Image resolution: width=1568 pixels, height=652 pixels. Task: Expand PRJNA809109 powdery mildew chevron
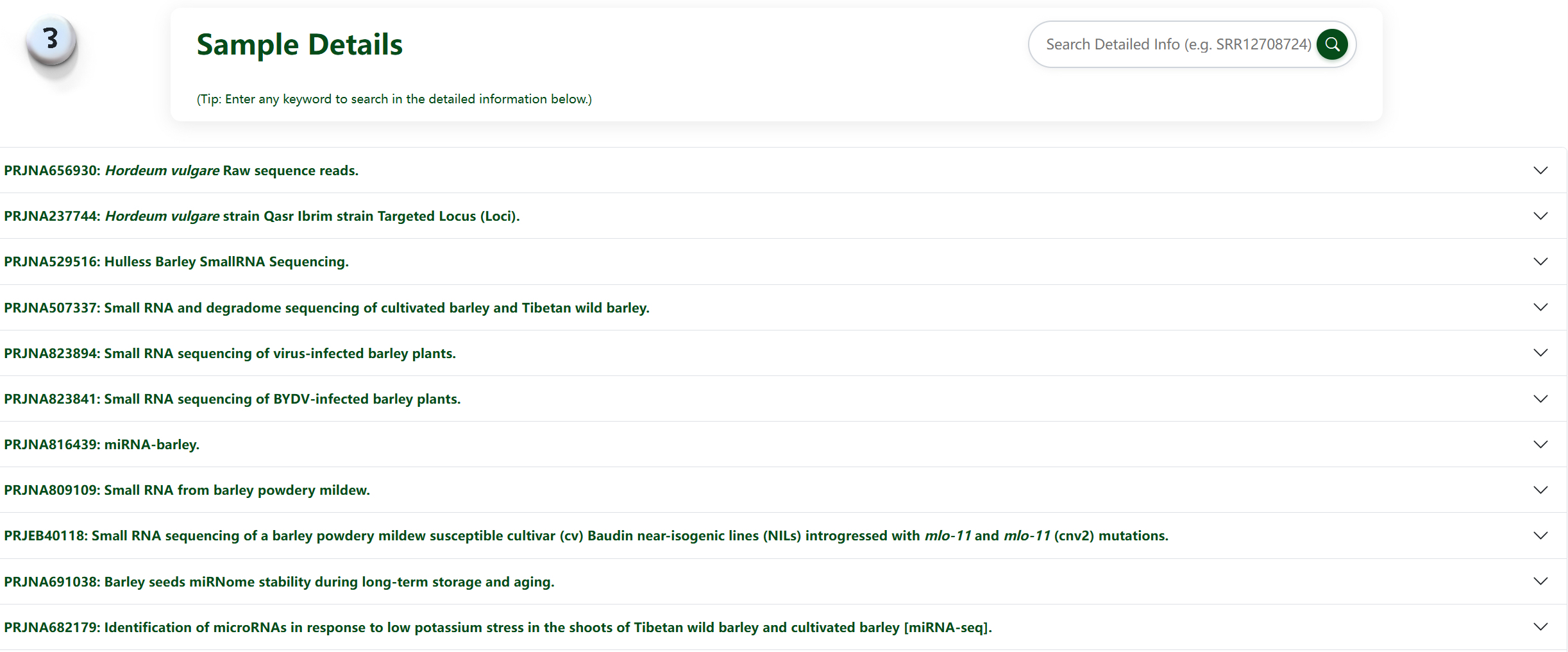[x=1540, y=490]
